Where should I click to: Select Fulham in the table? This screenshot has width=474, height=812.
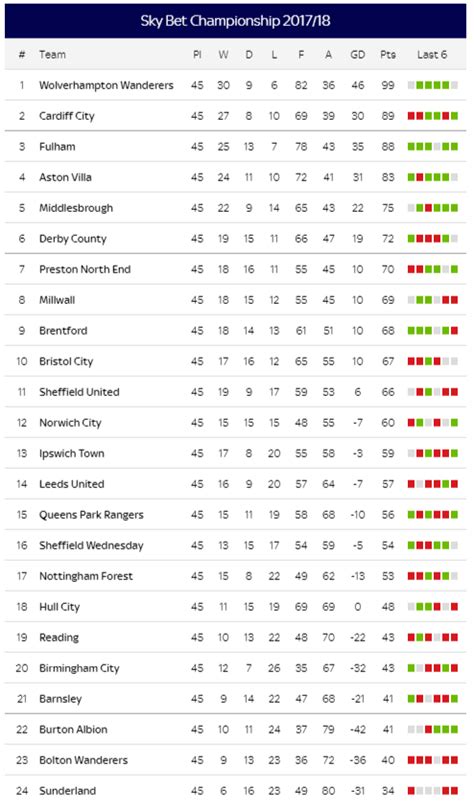pyautogui.click(x=57, y=147)
